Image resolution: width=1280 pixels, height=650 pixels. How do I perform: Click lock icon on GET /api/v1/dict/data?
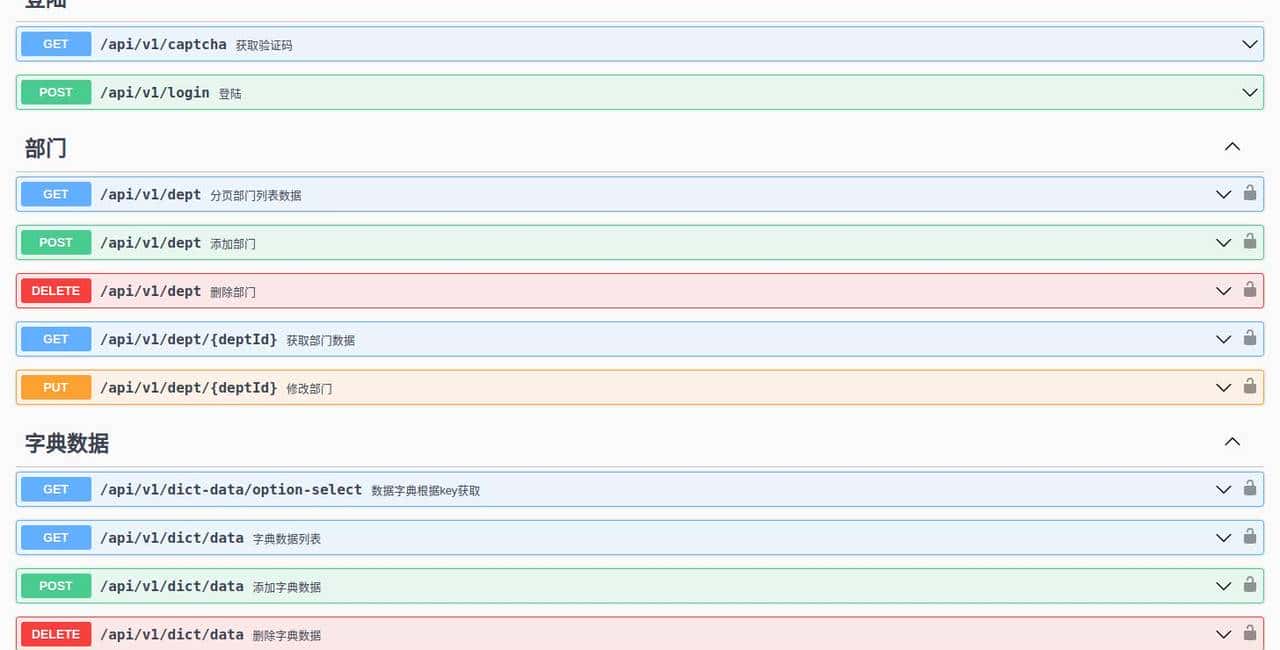click(1249, 536)
